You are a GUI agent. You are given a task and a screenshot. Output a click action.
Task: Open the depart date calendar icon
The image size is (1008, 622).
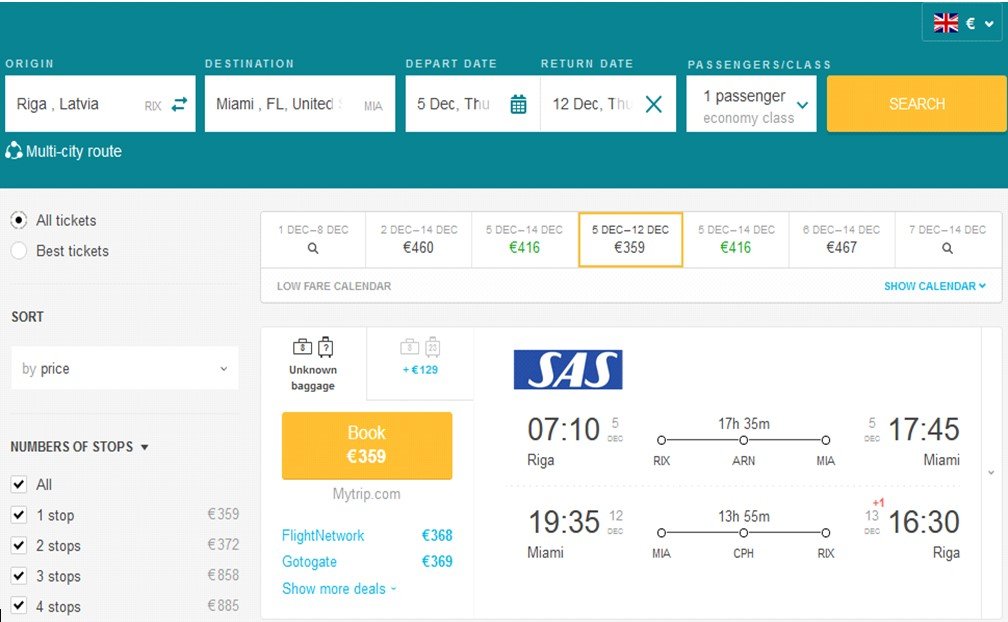coord(518,104)
